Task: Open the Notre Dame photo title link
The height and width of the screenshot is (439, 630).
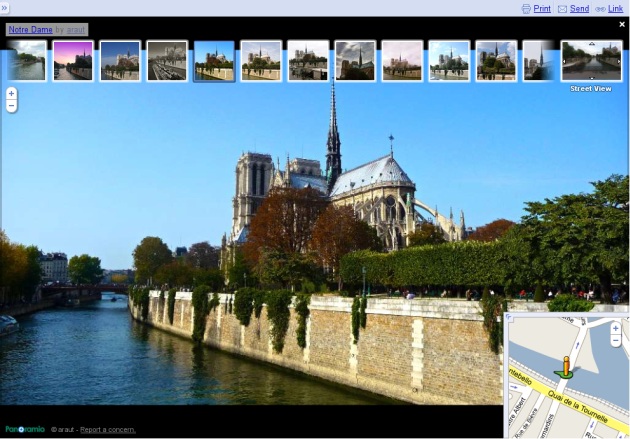Action: [30, 30]
